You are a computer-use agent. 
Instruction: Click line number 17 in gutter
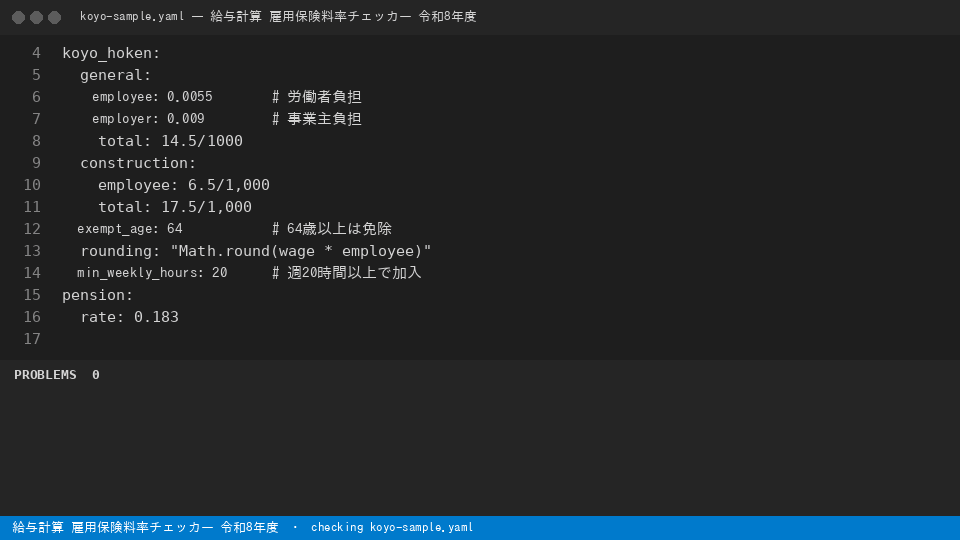point(32,339)
